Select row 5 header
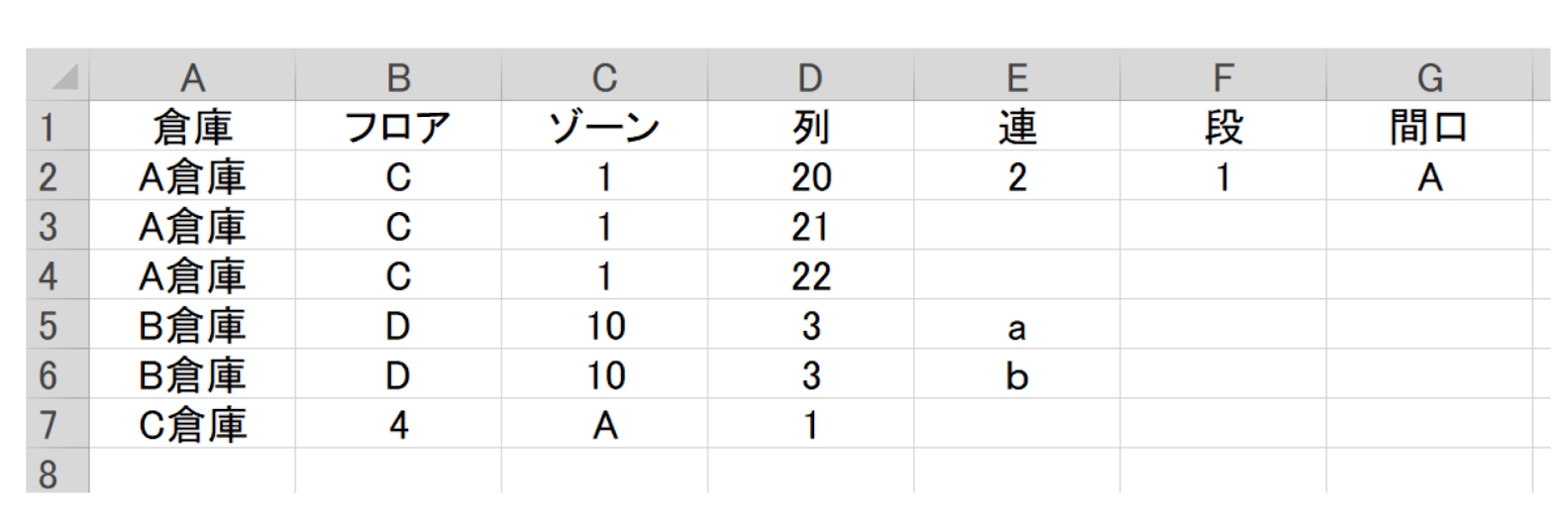1568x522 pixels. click(48, 326)
